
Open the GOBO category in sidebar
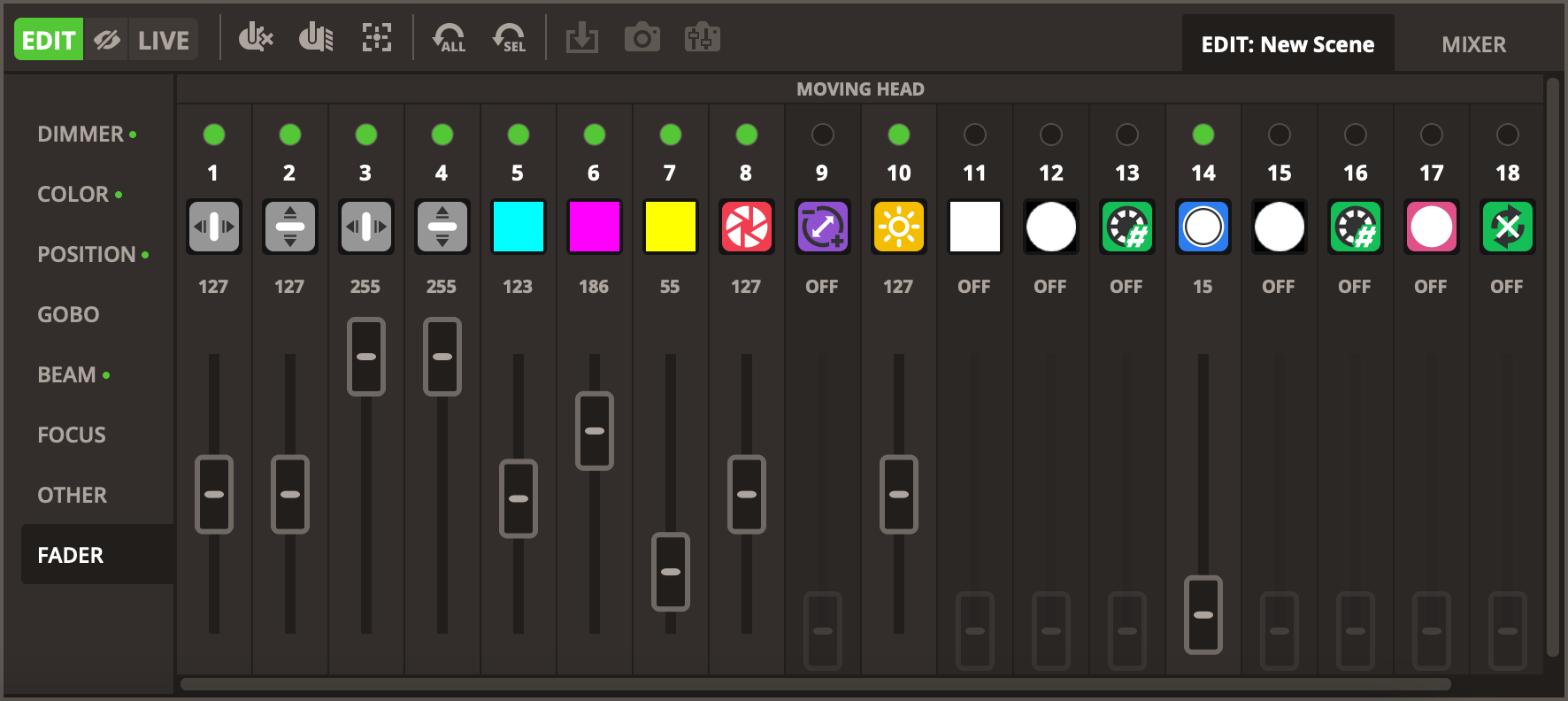(x=68, y=314)
